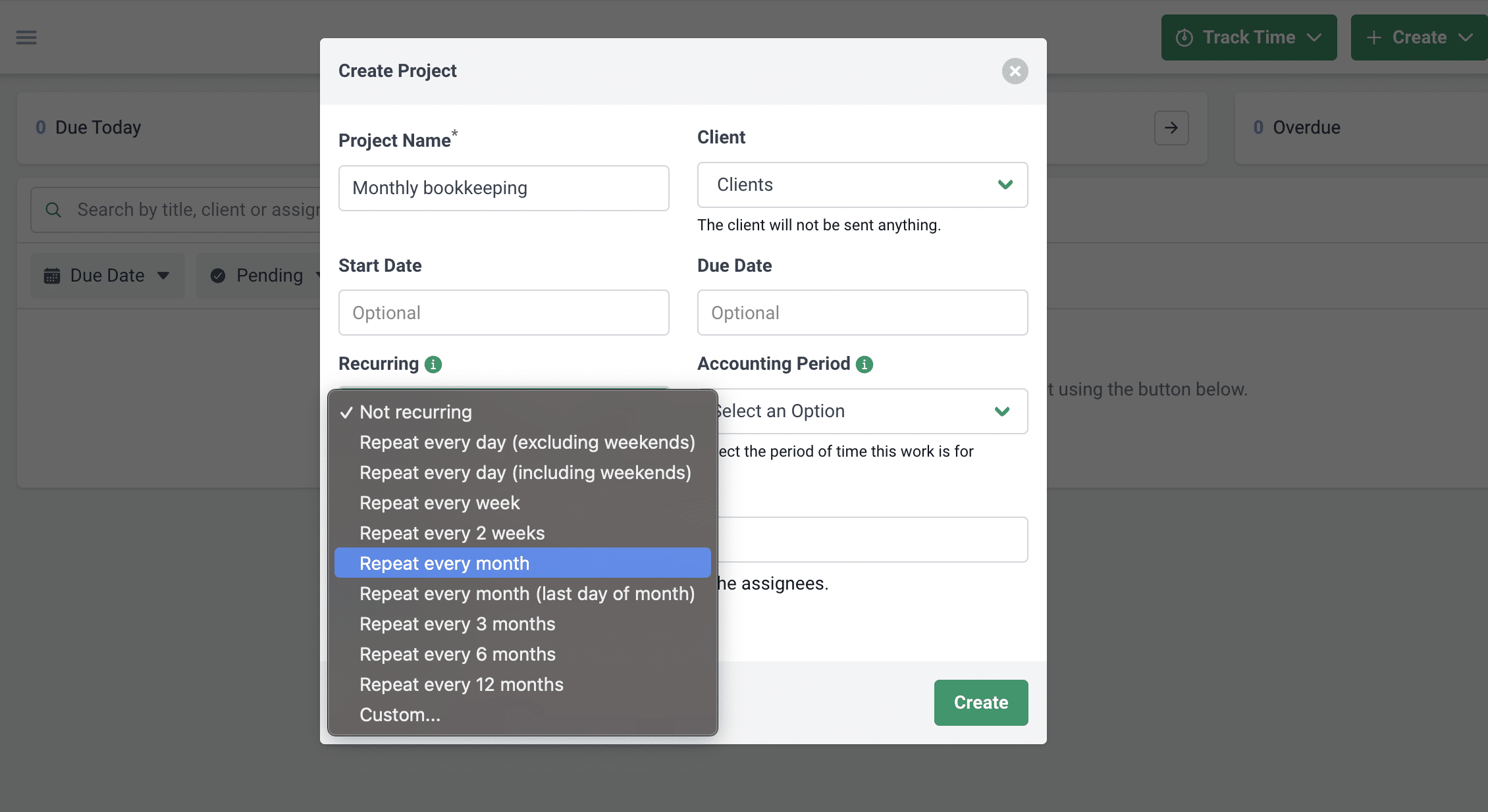Select Repeat every 2 weeks
This screenshot has width=1488, height=812.
click(x=523, y=533)
